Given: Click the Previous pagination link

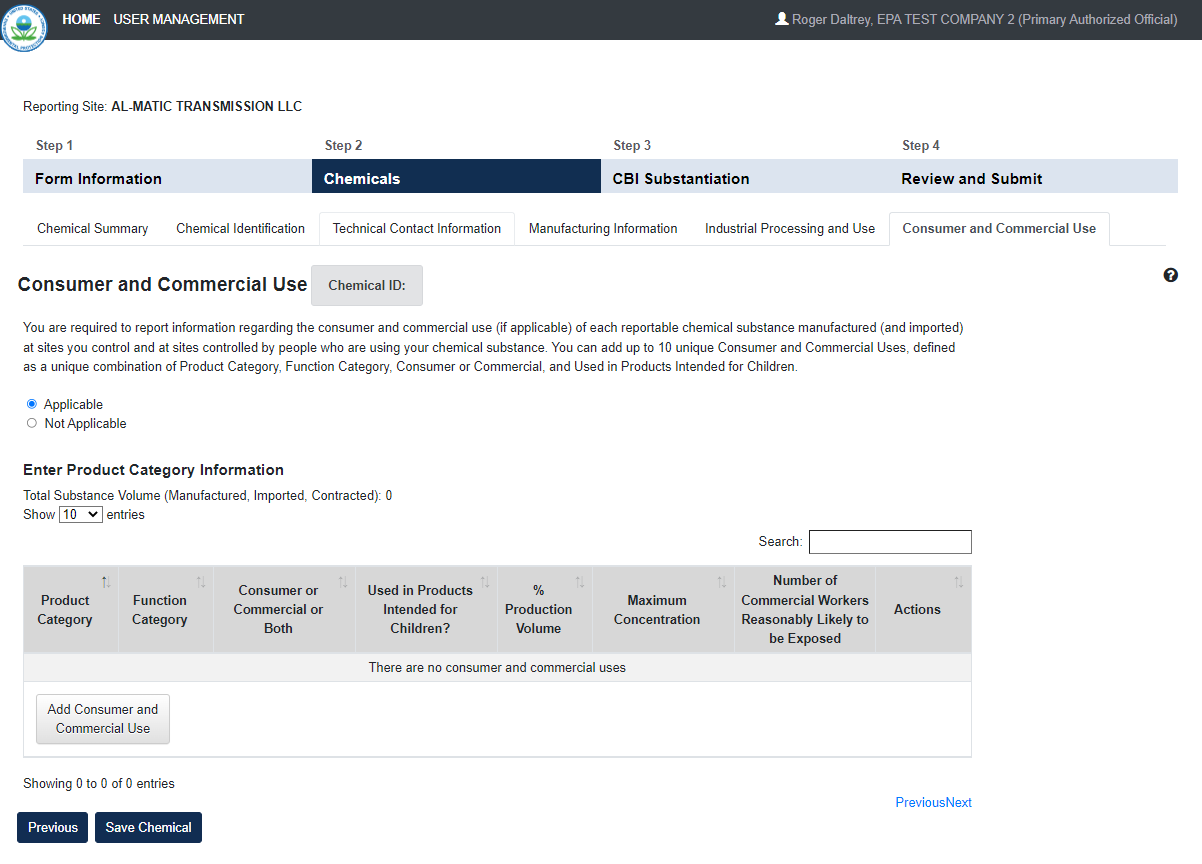Looking at the screenshot, I should [x=920, y=802].
